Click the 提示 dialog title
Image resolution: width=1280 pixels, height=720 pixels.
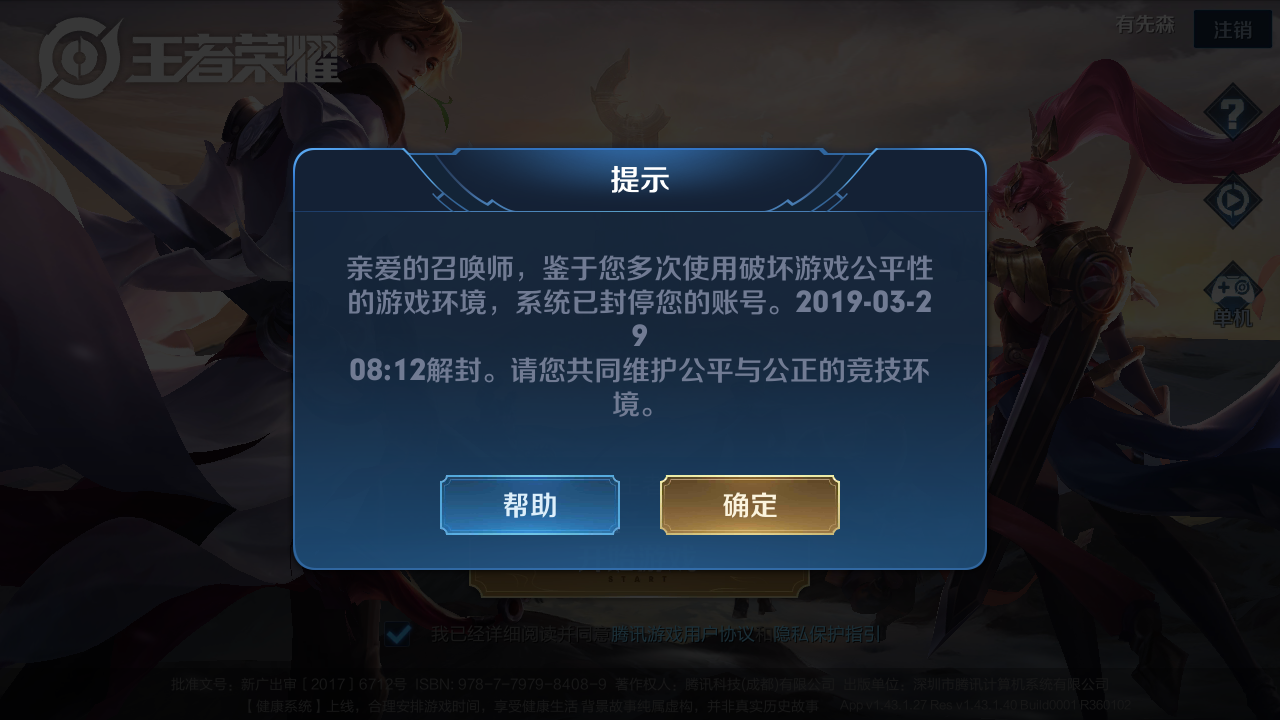click(640, 180)
